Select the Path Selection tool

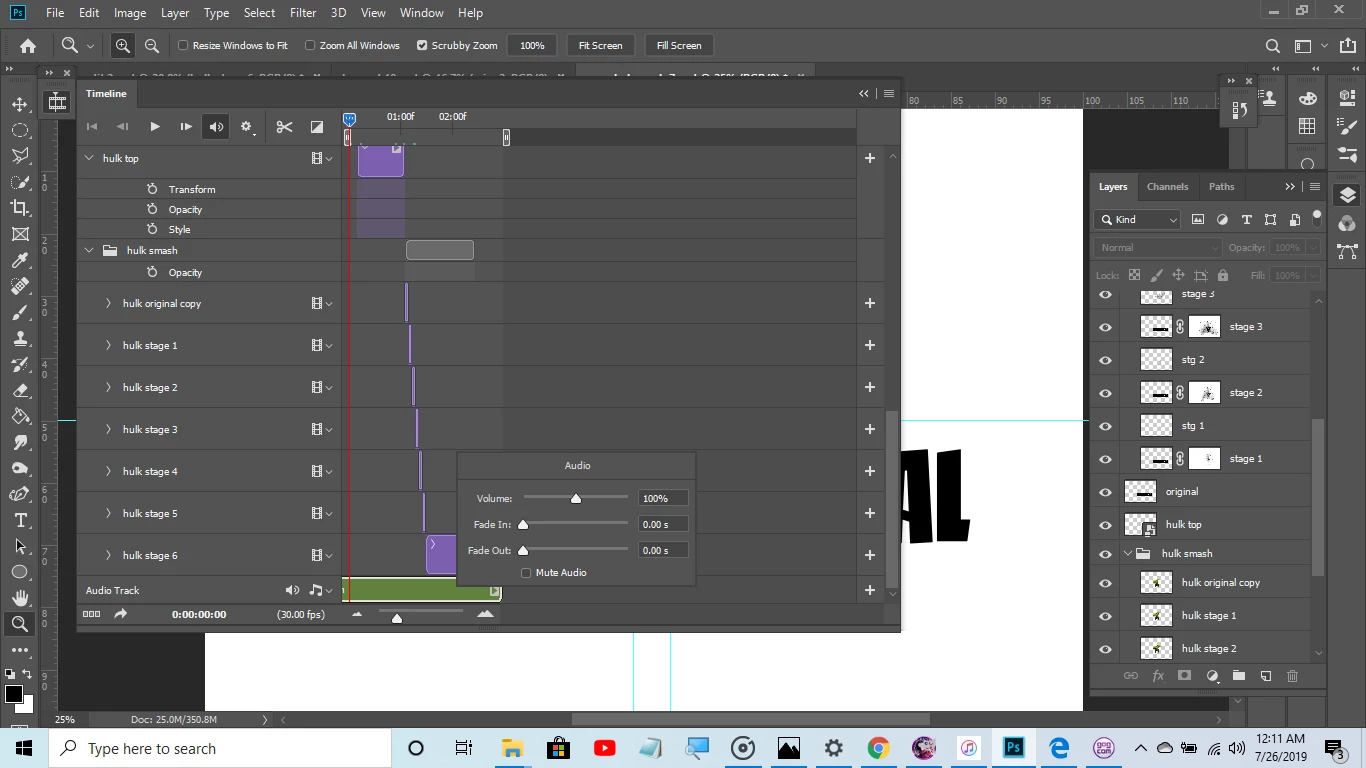[19, 546]
